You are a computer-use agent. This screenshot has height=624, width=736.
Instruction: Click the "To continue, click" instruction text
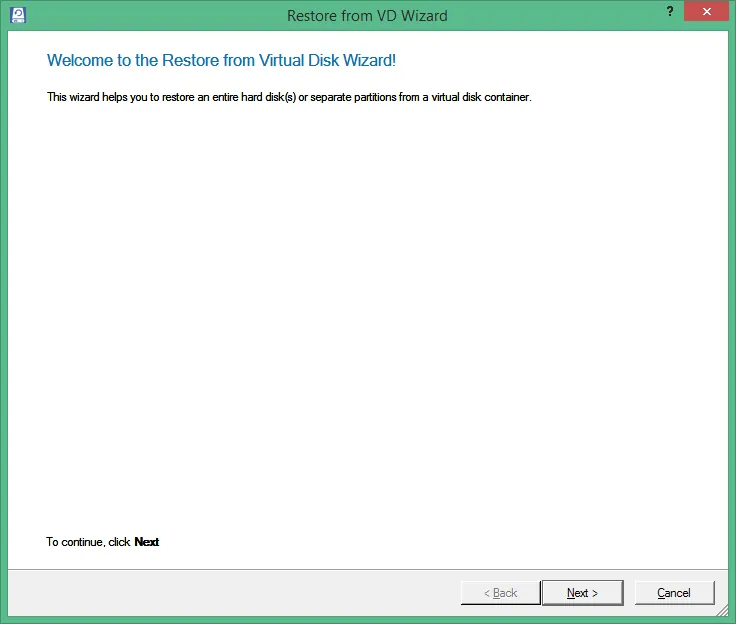pyautogui.click(x=88, y=542)
